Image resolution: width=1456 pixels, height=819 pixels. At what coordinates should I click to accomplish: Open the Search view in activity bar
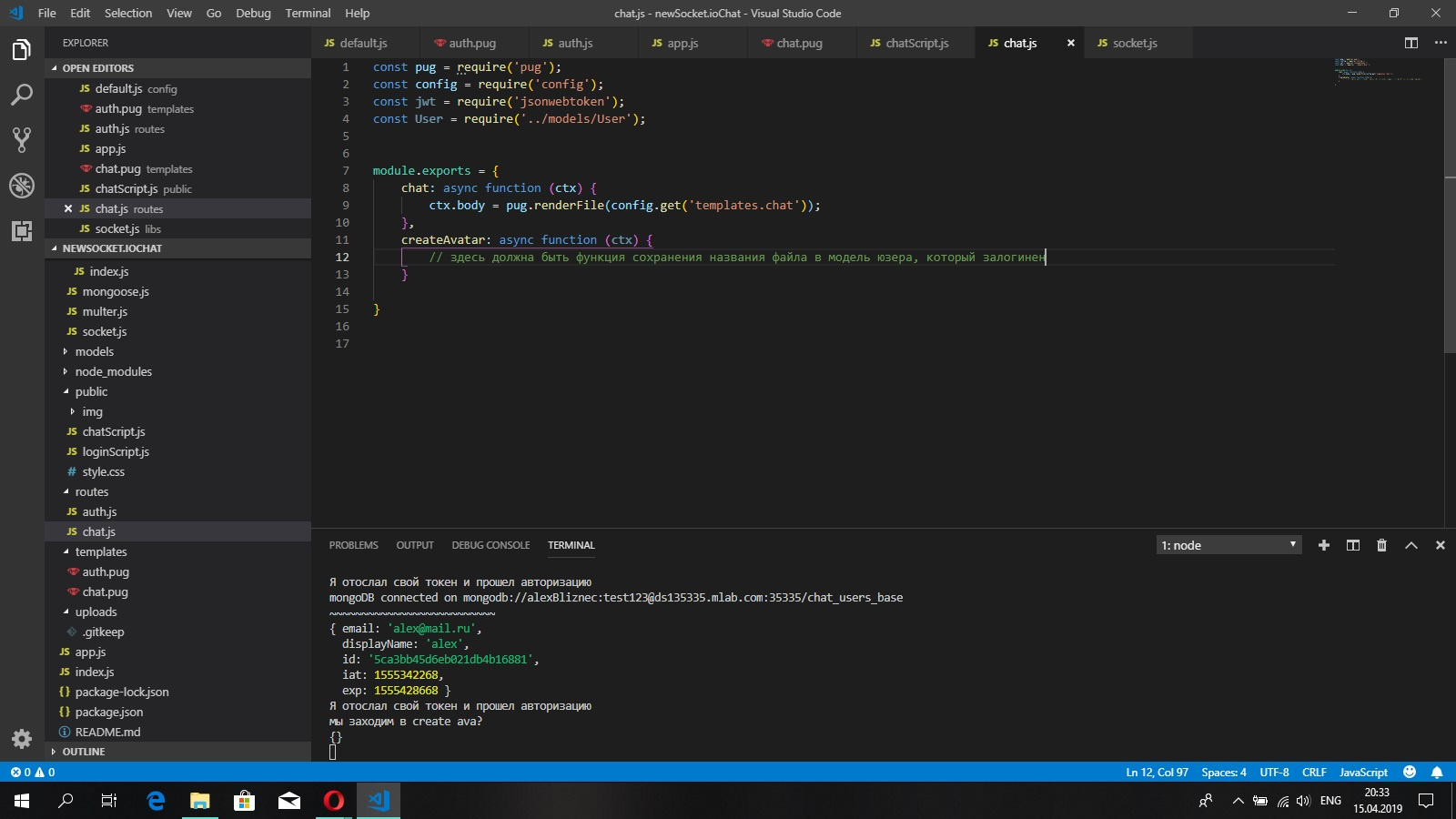click(22, 95)
